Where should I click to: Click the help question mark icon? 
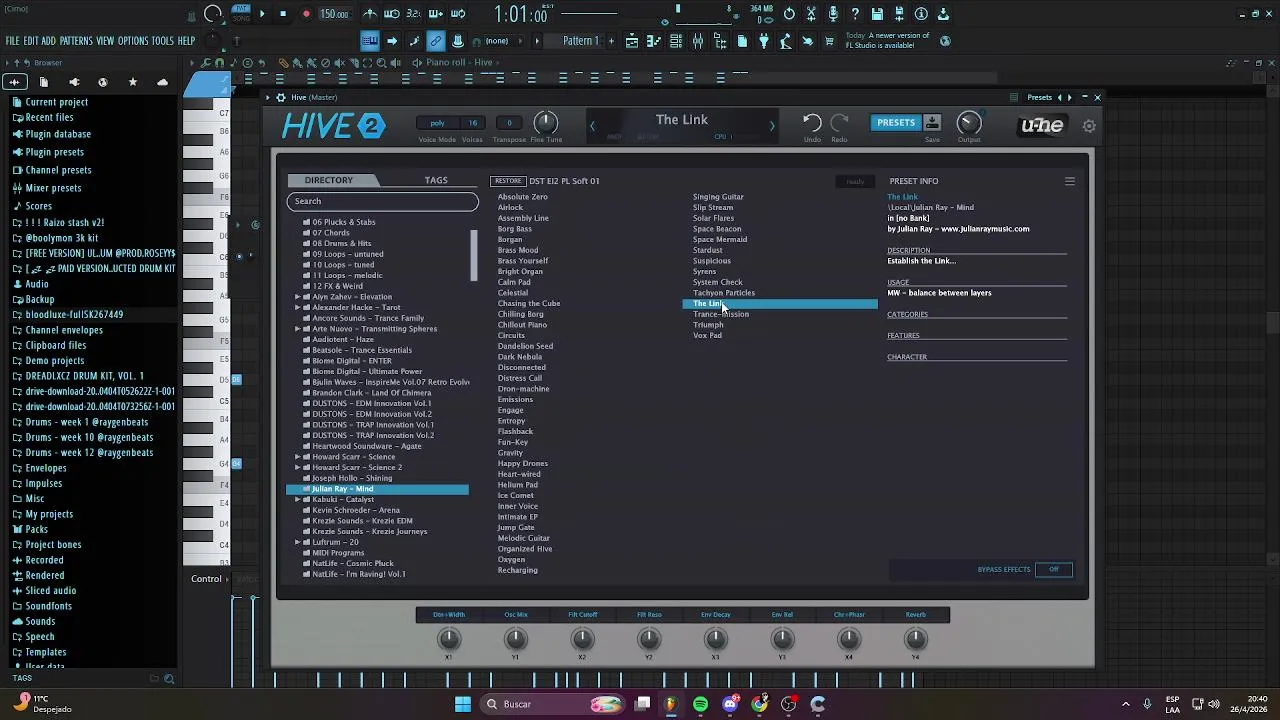855,14
